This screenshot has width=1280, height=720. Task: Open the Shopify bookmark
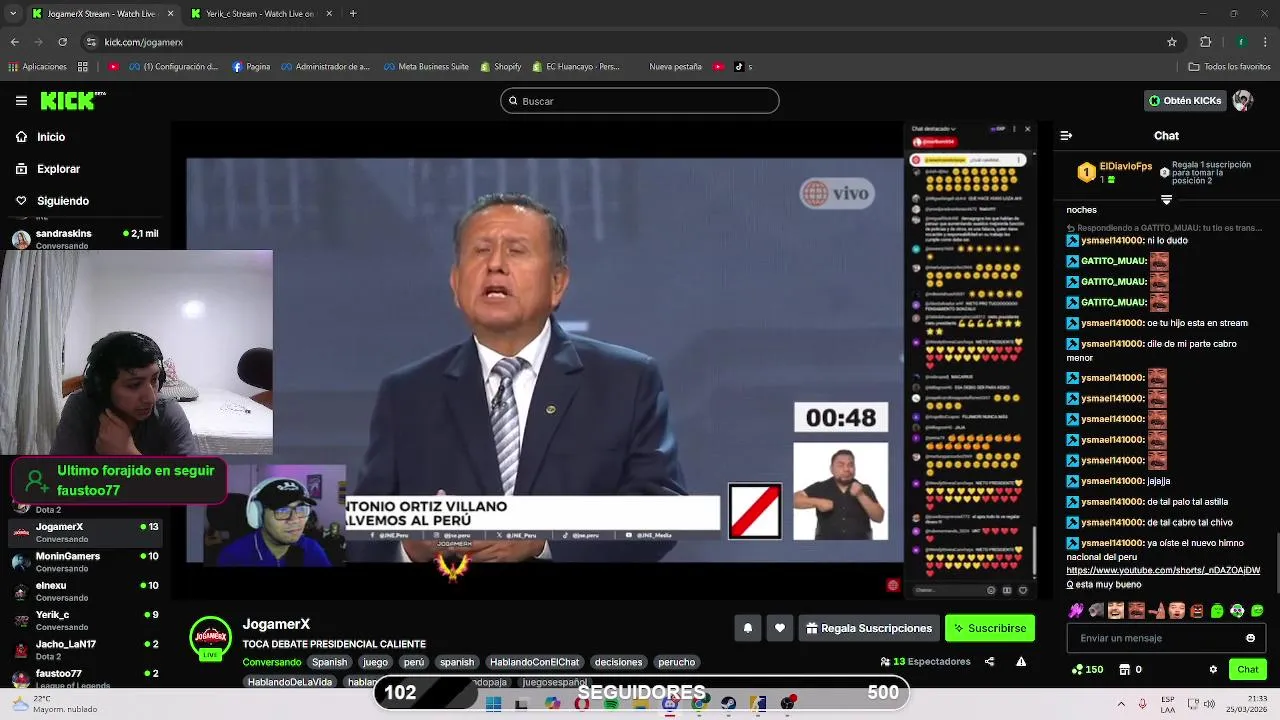(x=500, y=67)
